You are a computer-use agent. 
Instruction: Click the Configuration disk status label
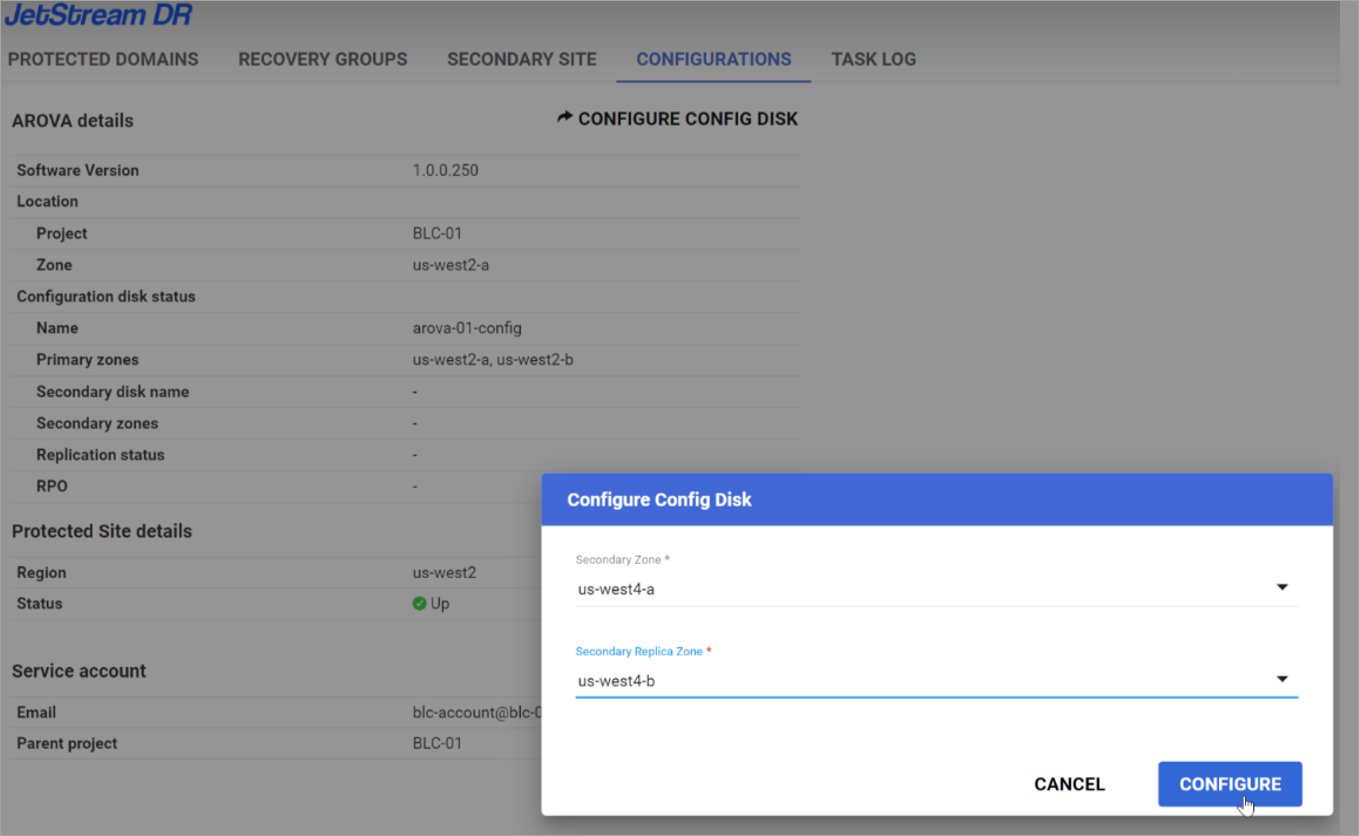[x=106, y=296]
